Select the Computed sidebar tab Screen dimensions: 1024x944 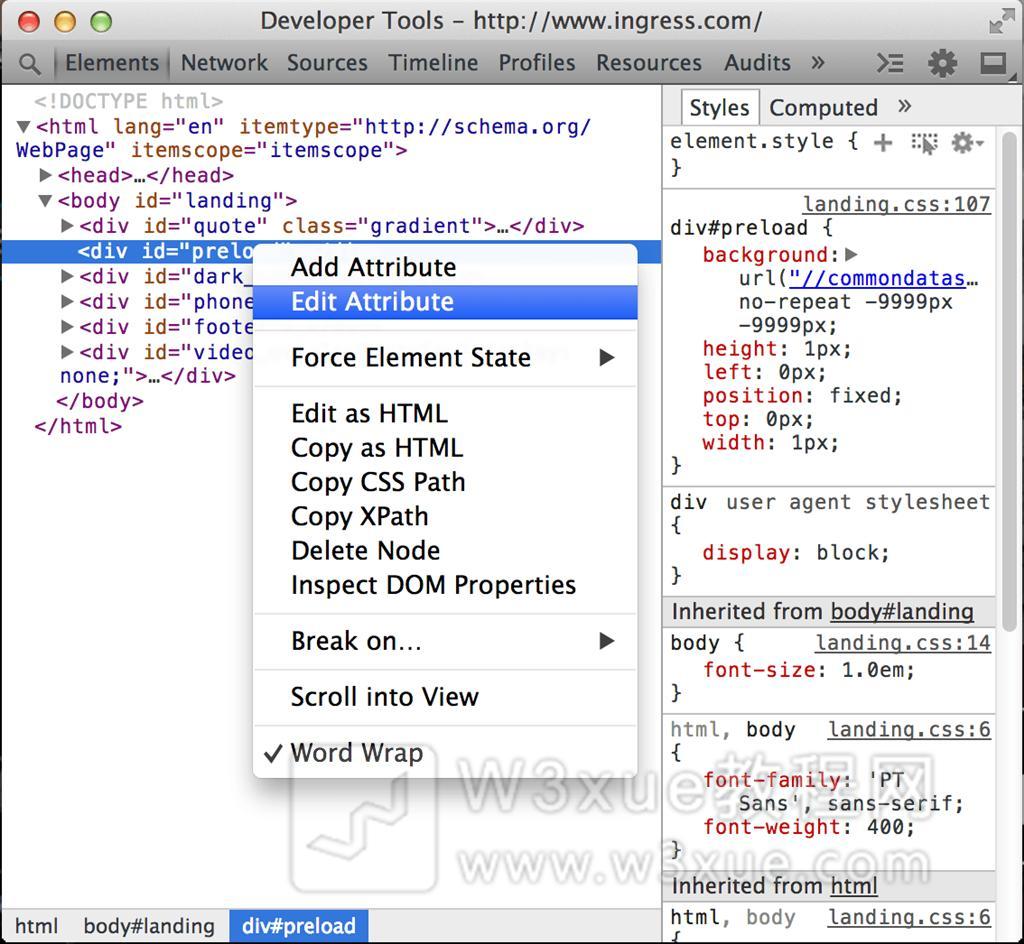[x=823, y=108]
